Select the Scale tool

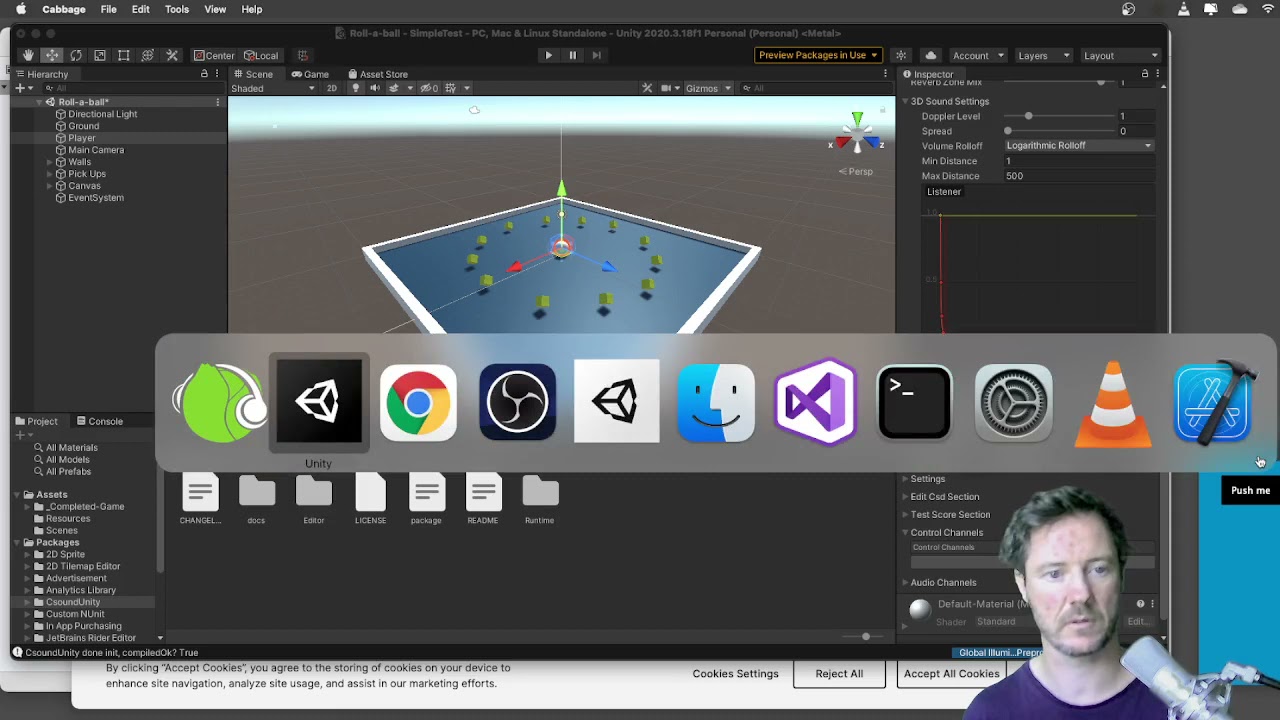[x=100, y=55]
